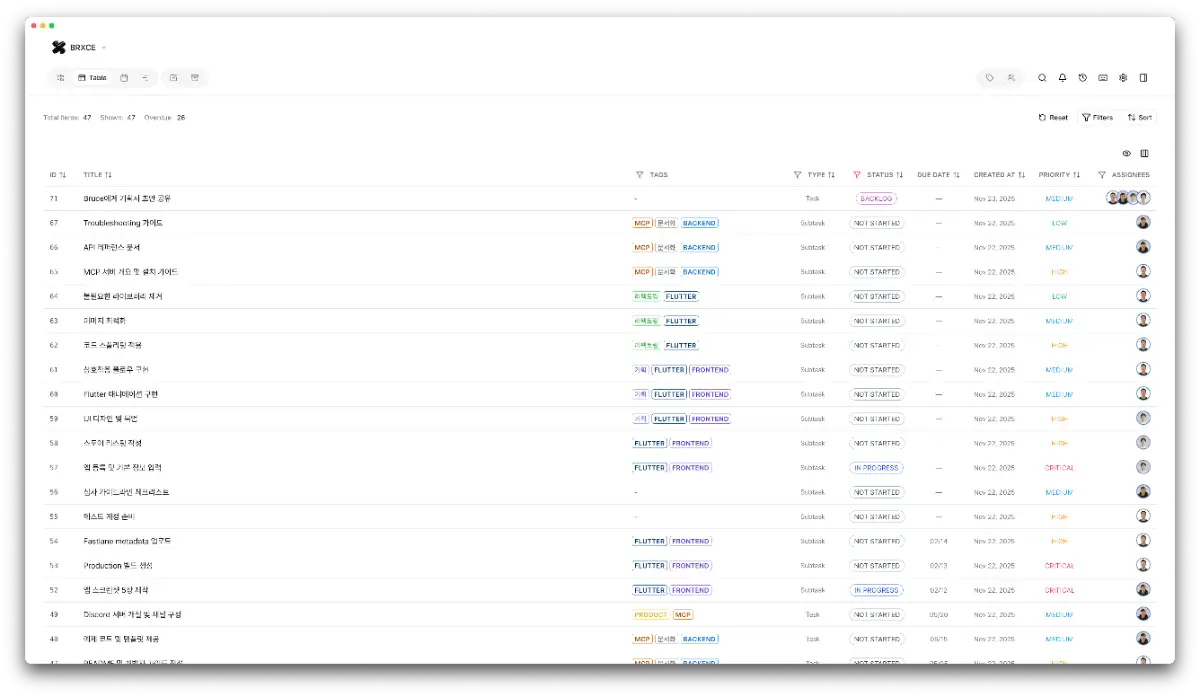This screenshot has height=697, width=1200.
Task: Select the Table view tab
Action: 92,77
